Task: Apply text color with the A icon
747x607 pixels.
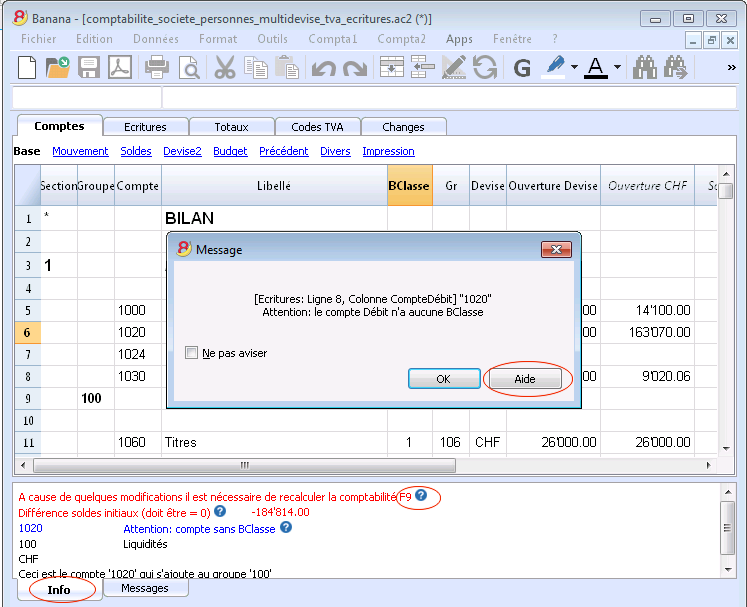Action: (596, 67)
